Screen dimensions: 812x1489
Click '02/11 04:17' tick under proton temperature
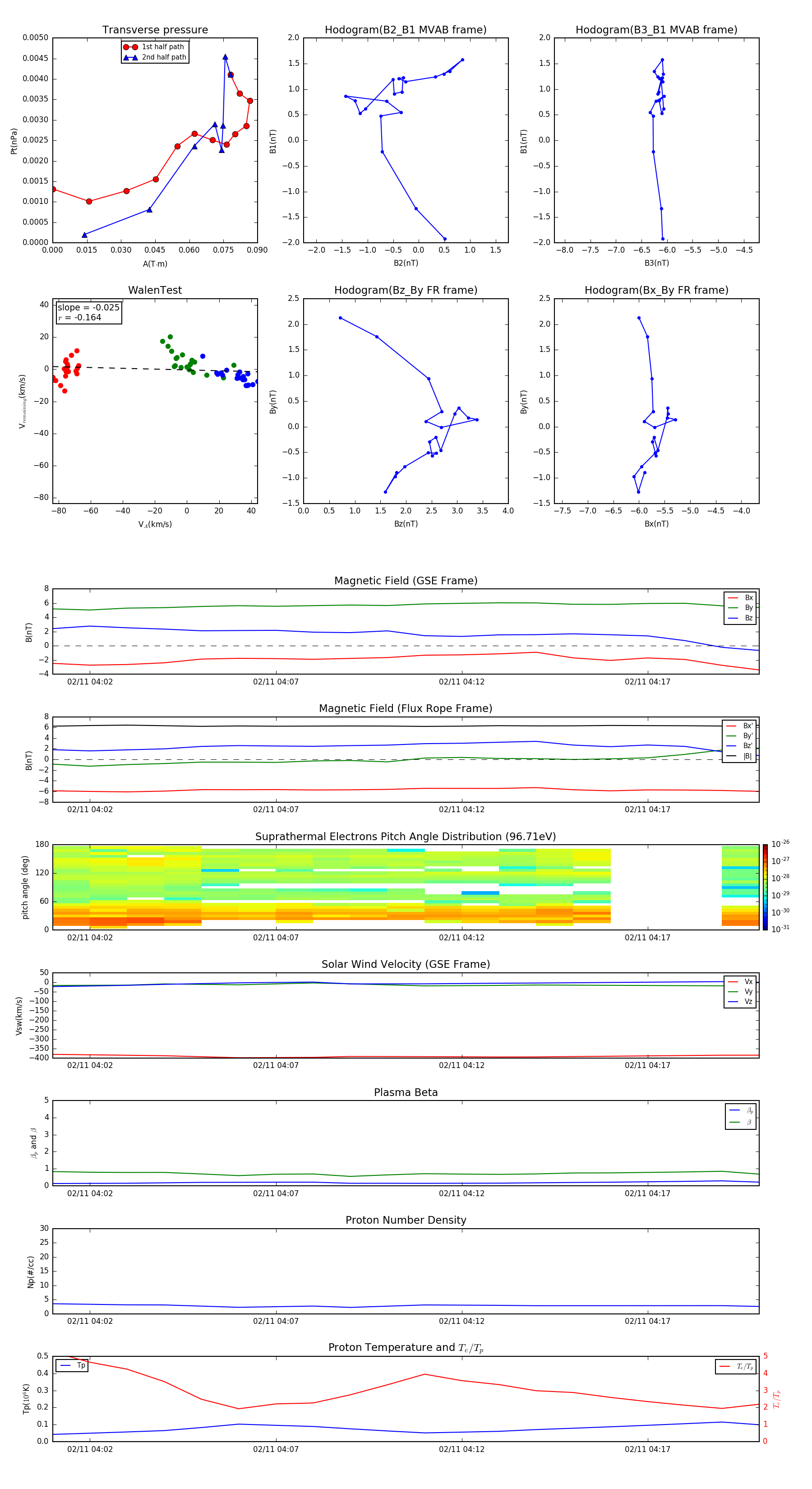point(647,1449)
